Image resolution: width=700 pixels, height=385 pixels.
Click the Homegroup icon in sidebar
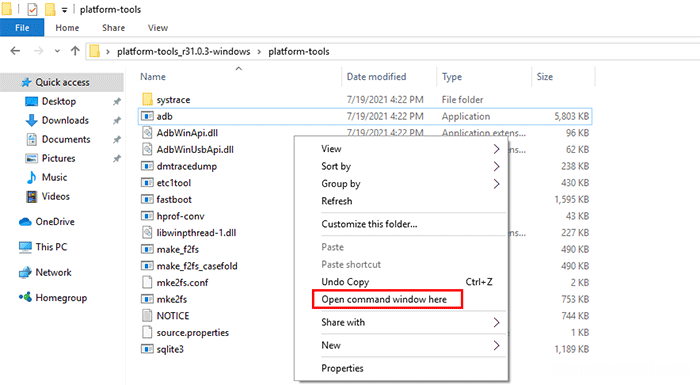point(25,297)
